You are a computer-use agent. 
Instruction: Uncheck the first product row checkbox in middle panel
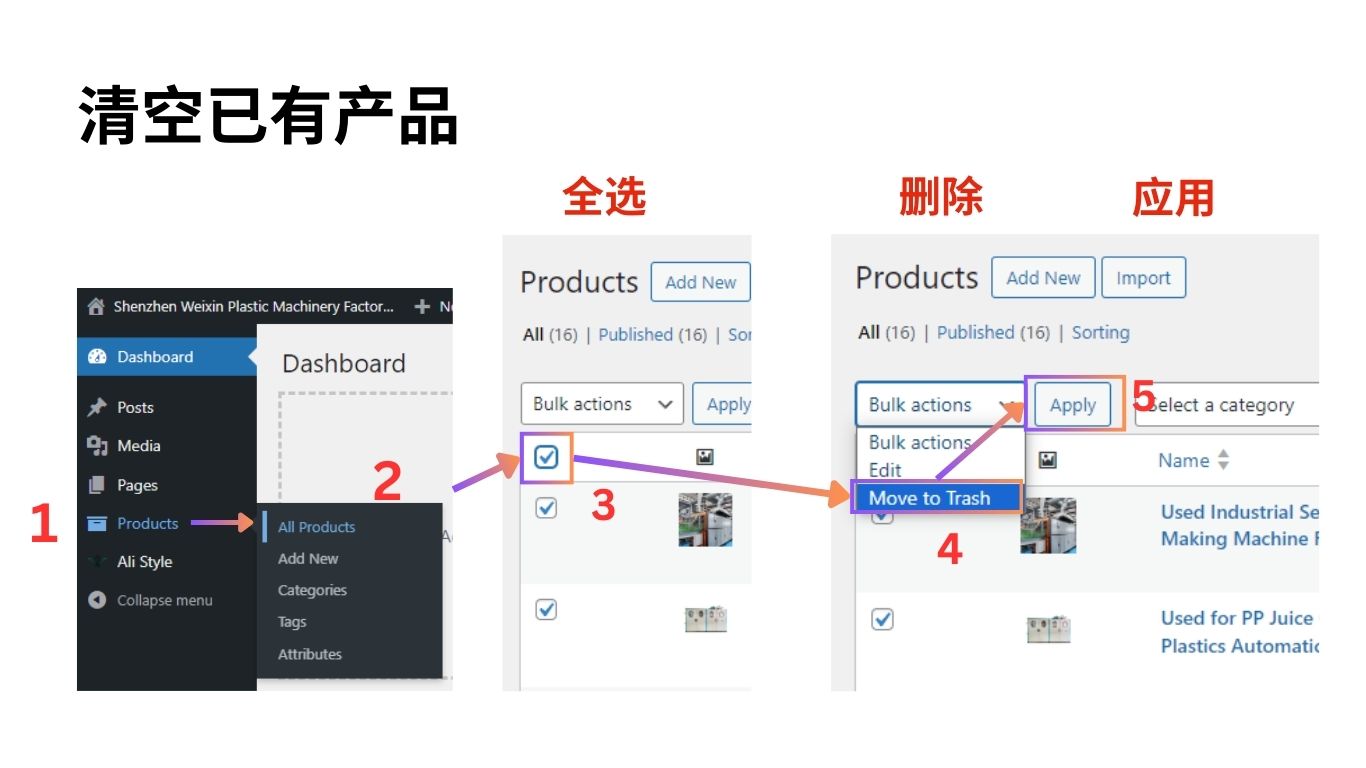coord(546,508)
